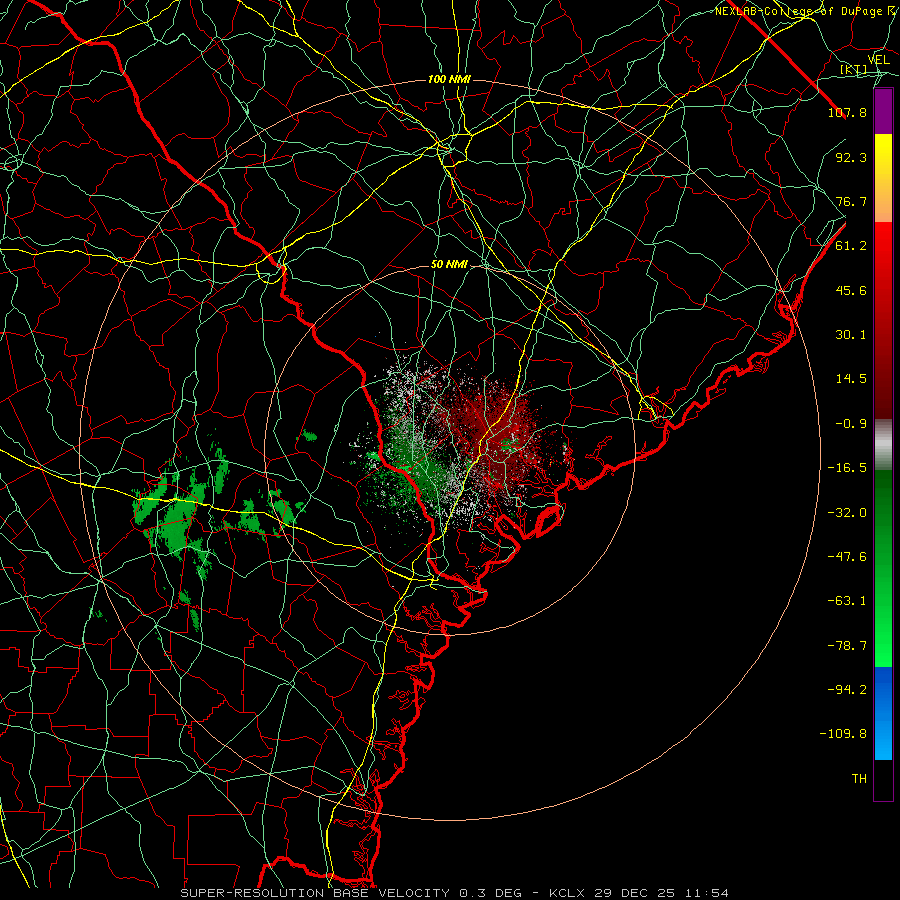Click the -109.8 velocity scale value
This screenshot has height=900, width=900.
pos(843,734)
